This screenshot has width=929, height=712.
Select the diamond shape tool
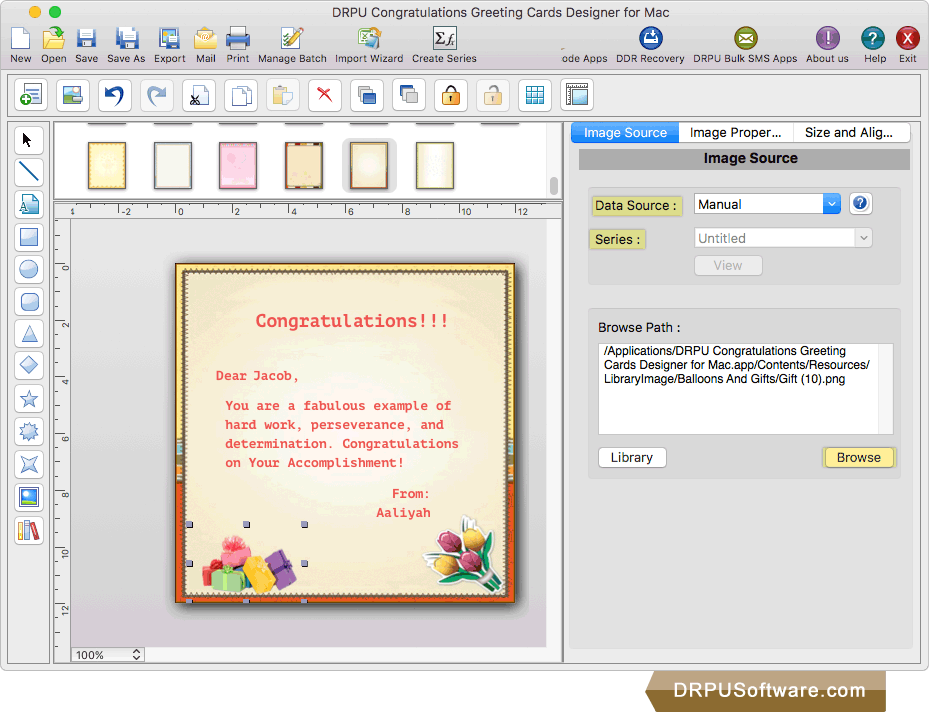coord(28,365)
